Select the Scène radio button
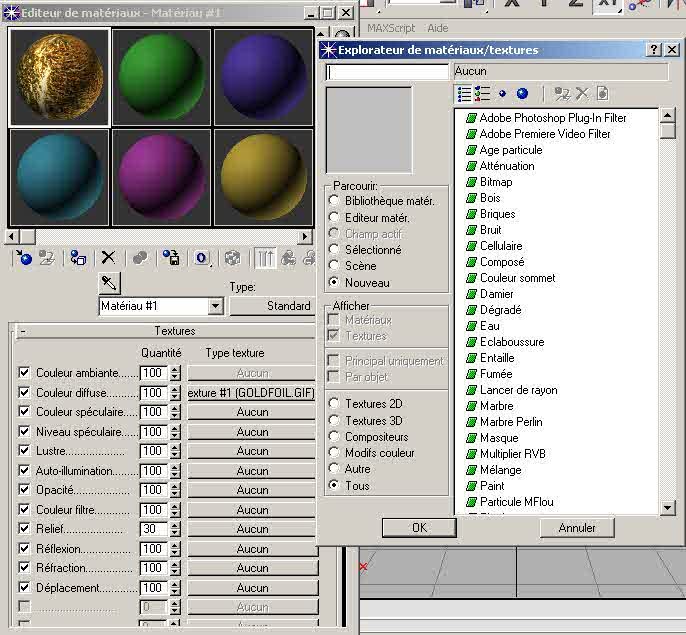 click(x=334, y=266)
